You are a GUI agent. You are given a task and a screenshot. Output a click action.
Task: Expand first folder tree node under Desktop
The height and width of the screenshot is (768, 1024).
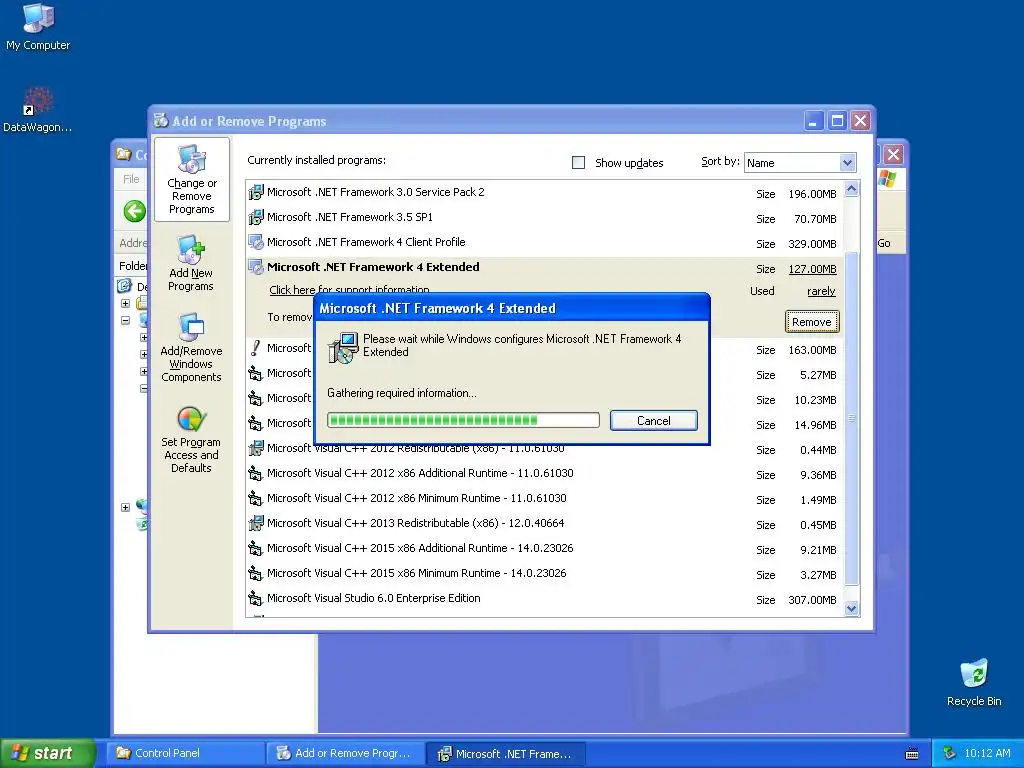point(125,303)
